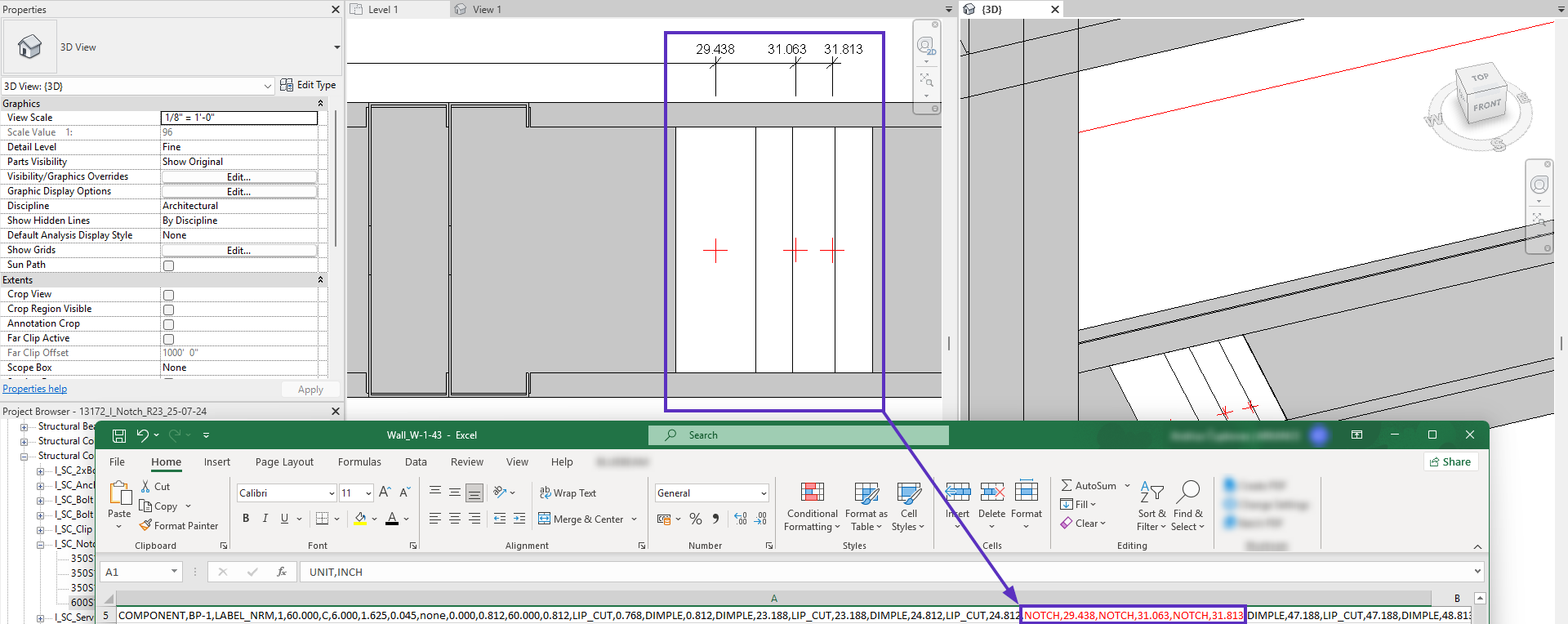Click the Excel Save icon
Viewport: 1568px width, 624px height.
point(119,435)
